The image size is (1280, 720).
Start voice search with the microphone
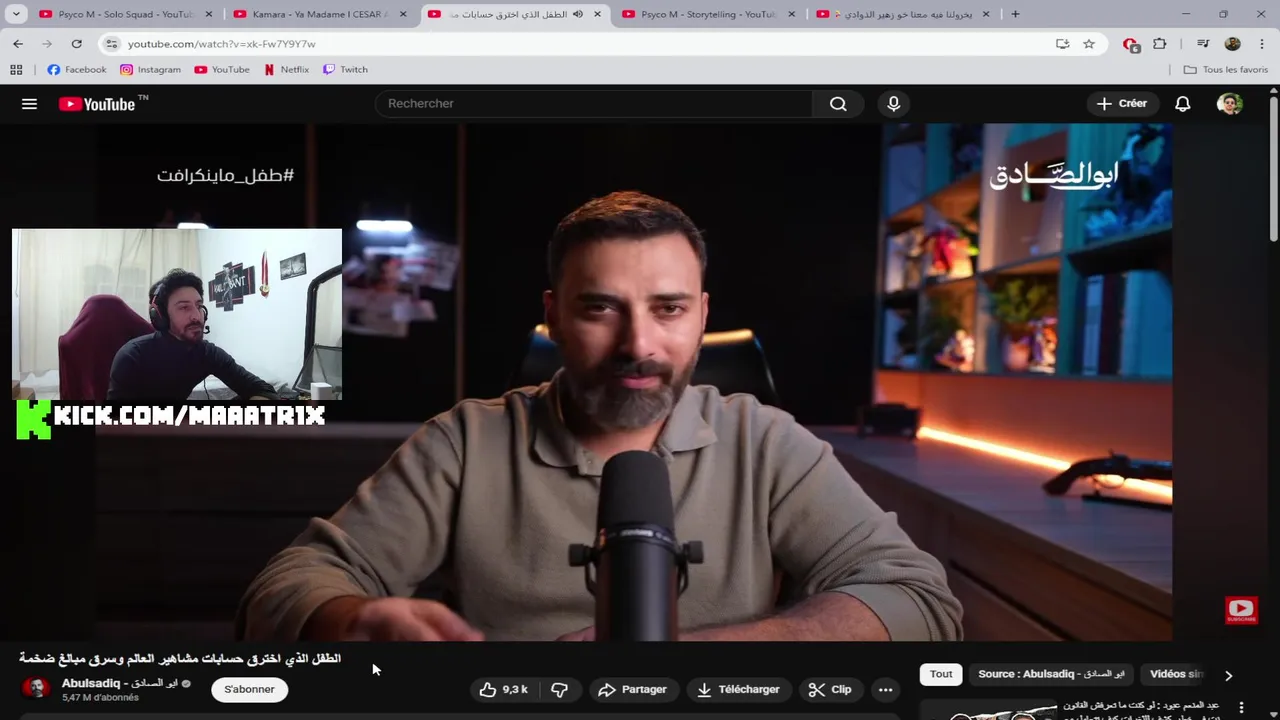[x=894, y=104]
